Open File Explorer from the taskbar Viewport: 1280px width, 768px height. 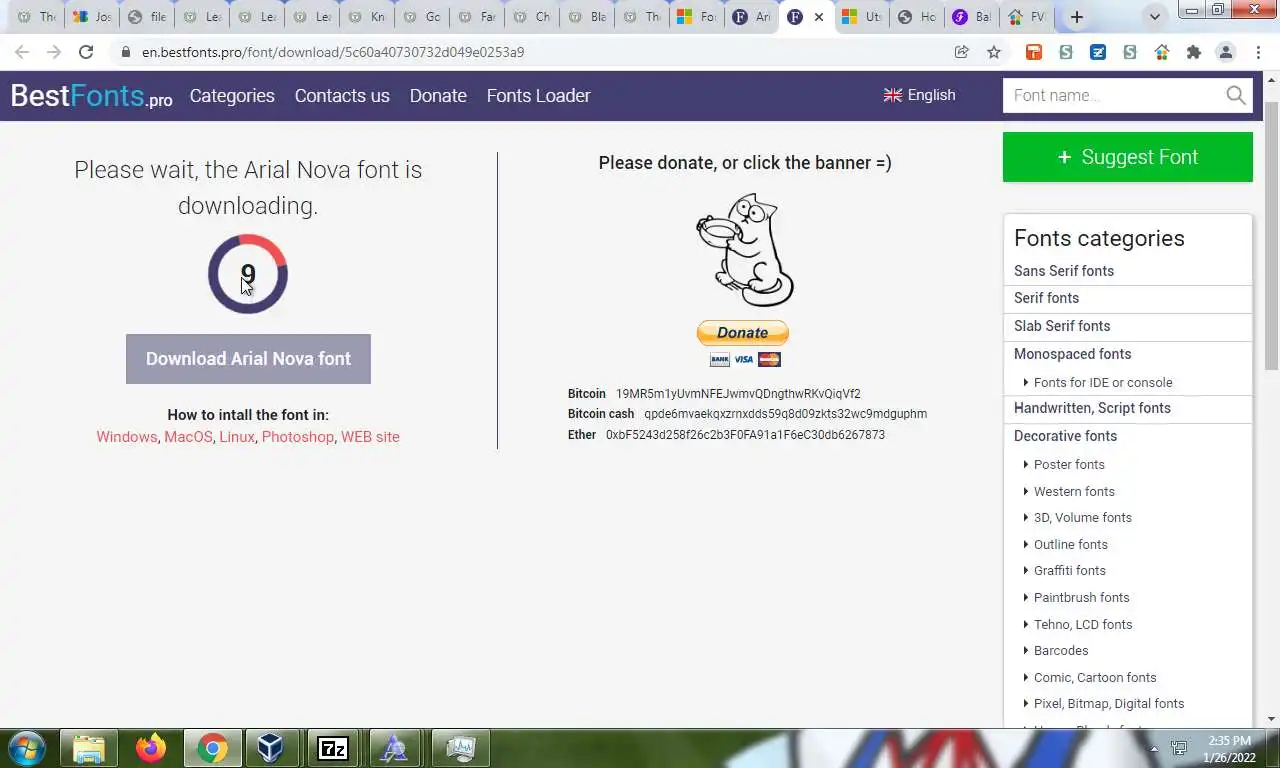[89, 748]
